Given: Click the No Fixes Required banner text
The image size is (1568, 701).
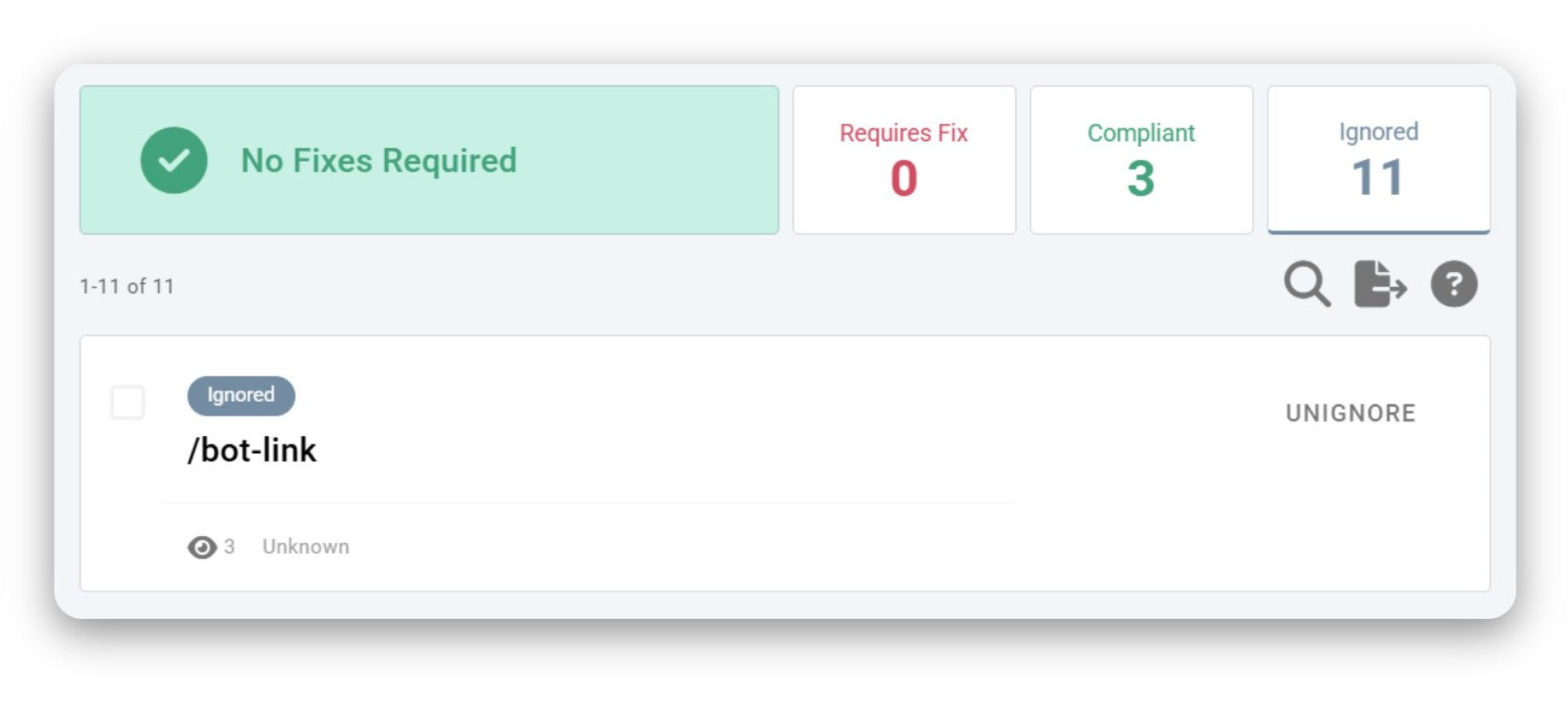Looking at the screenshot, I should click(379, 161).
